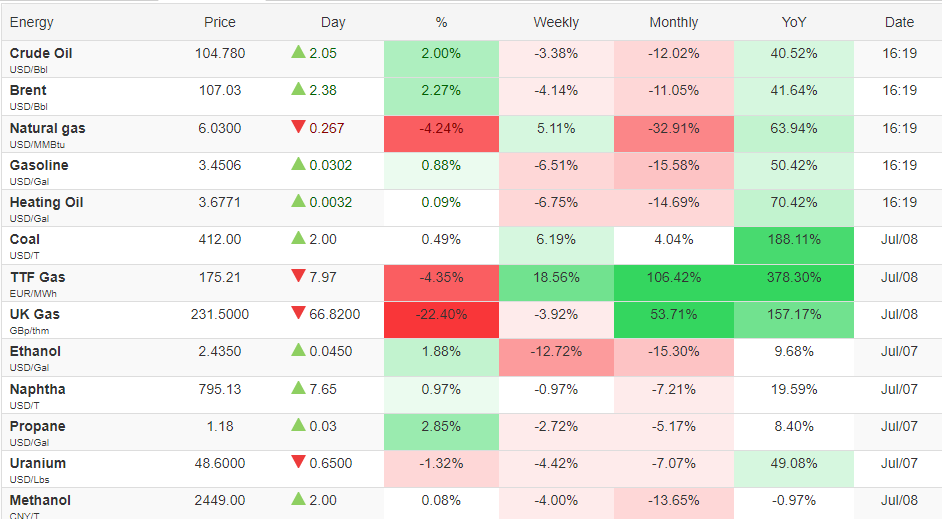The image size is (942, 519).
Task: Open the Gasoline commodity page
Action: pyautogui.click(x=39, y=165)
